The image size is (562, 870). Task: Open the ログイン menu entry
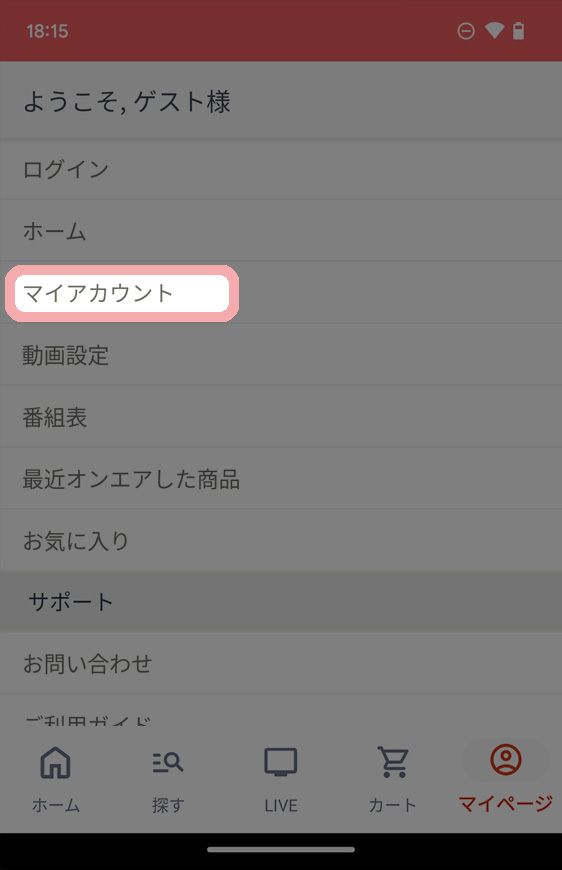[281, 169]
